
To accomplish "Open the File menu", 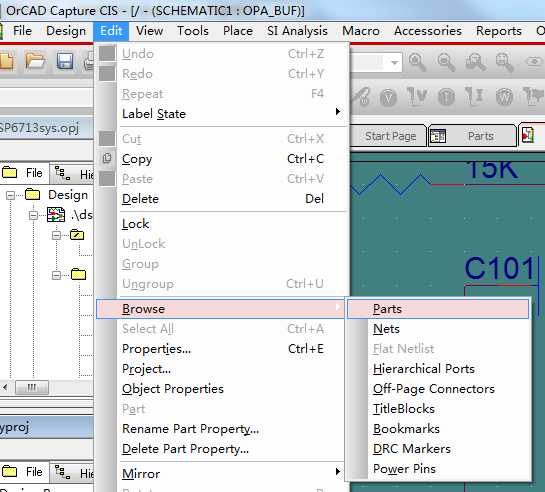I will 22,31.
